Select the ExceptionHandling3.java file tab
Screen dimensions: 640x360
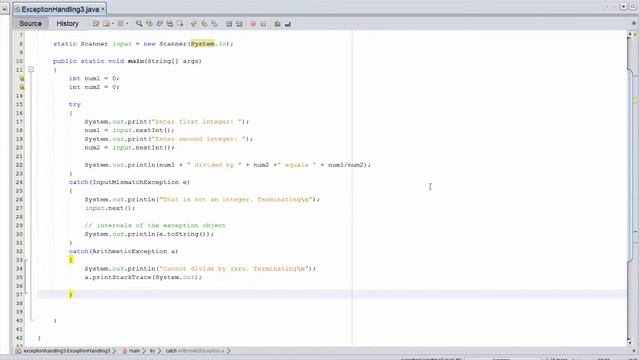coord(60,9)
